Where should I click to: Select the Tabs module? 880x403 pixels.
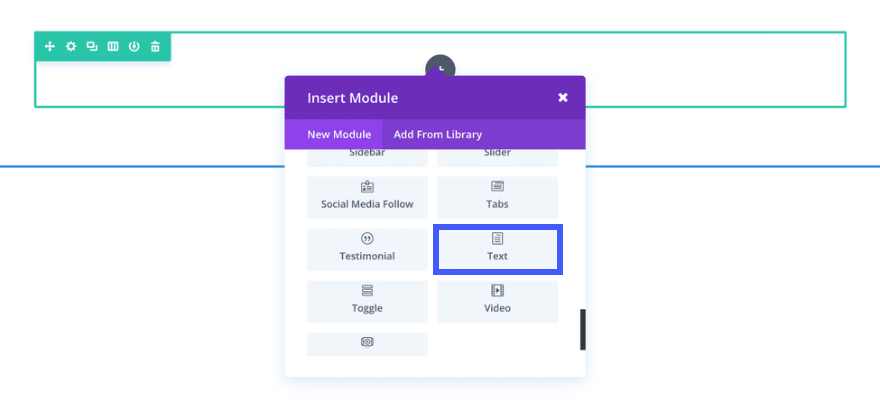(x=497, y=197)
